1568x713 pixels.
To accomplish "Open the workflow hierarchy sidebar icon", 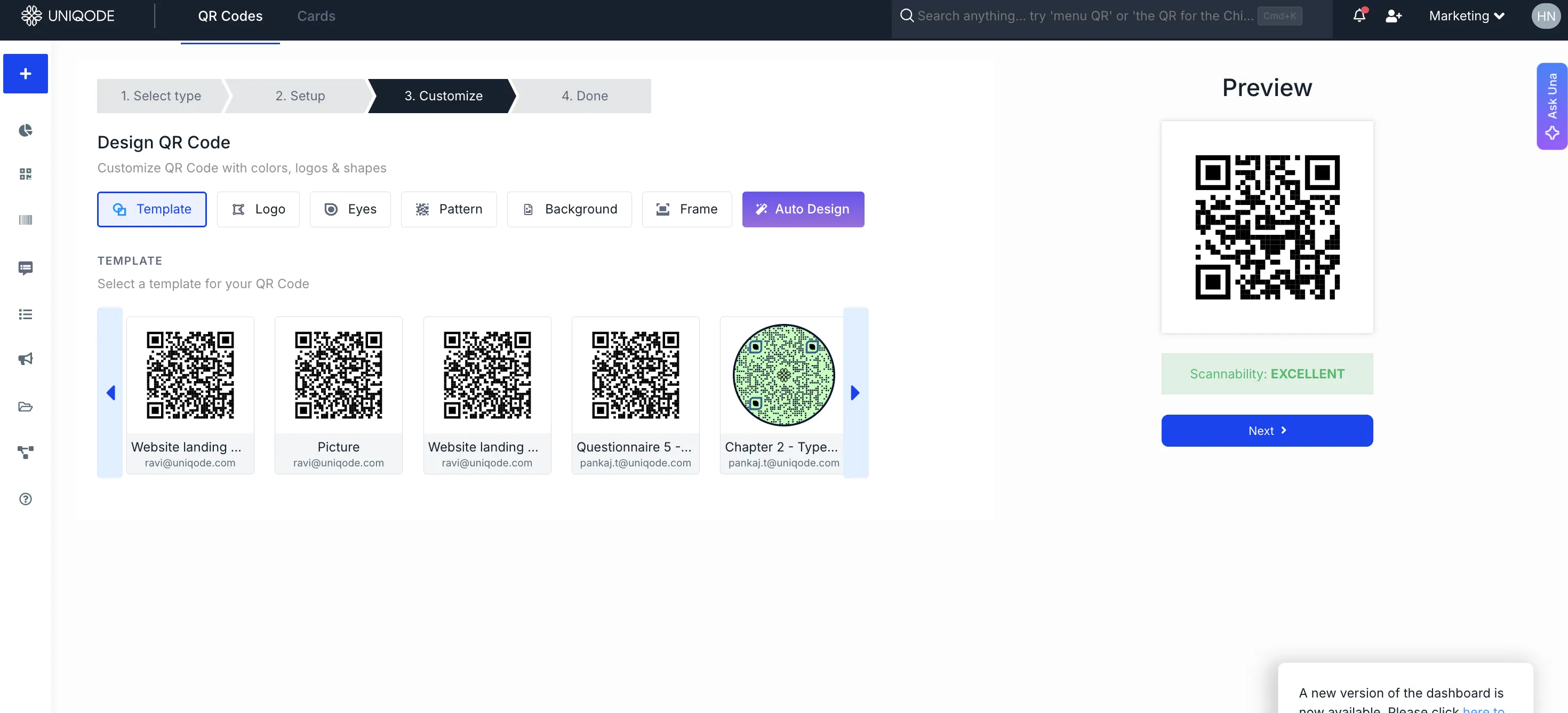I will point(25,453).
